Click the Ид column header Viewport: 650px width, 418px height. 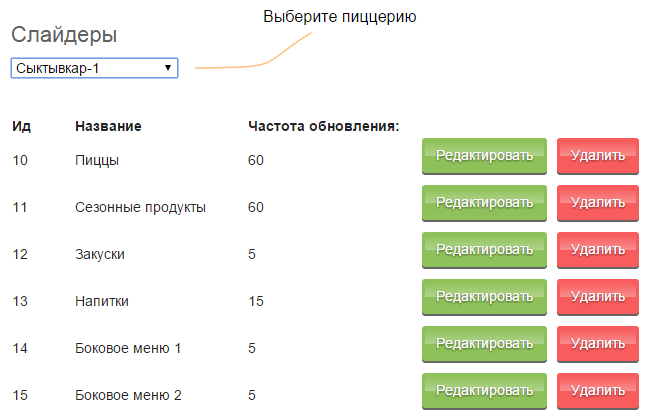point(22,126)
